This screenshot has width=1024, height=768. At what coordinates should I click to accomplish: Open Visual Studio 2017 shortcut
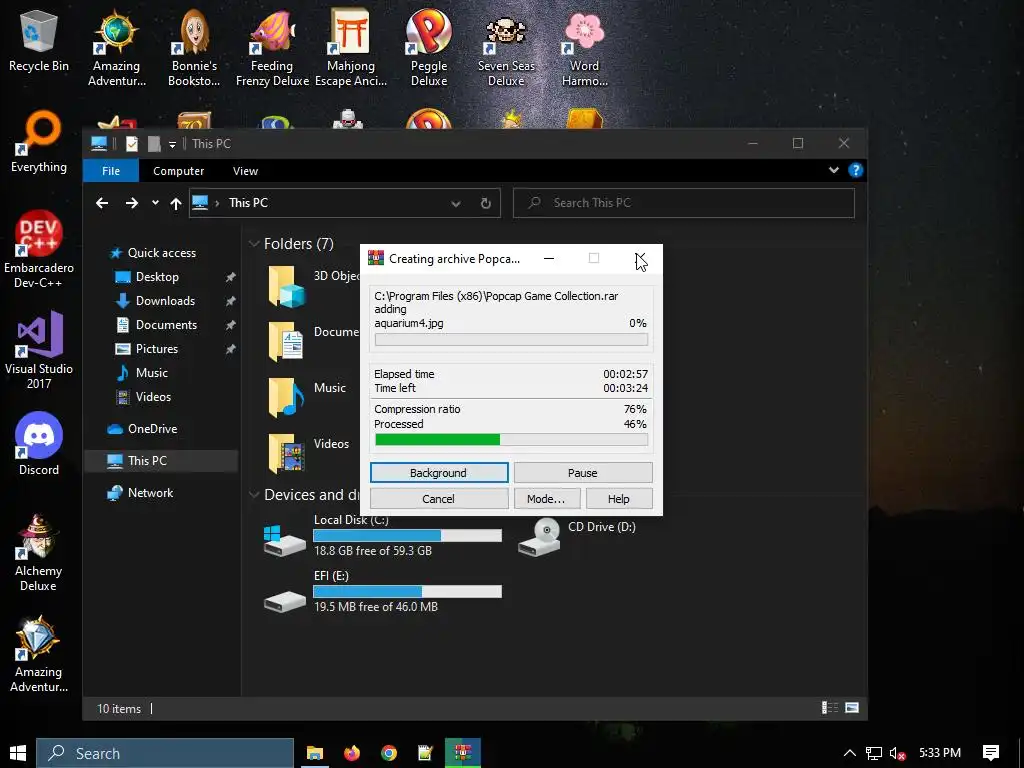point(39,351)
